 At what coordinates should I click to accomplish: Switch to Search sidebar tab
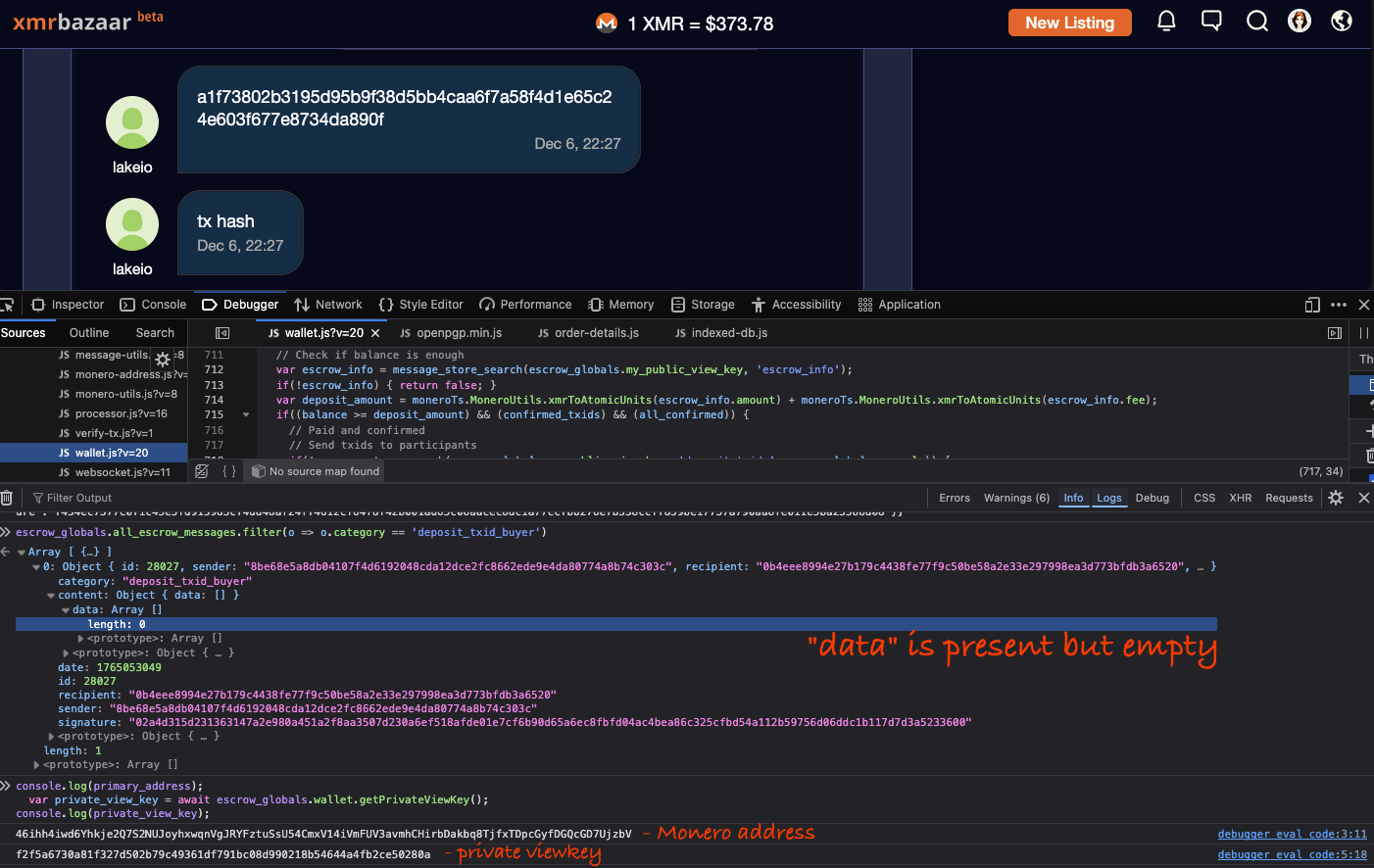pyautogui.click(x=155, y=333)
